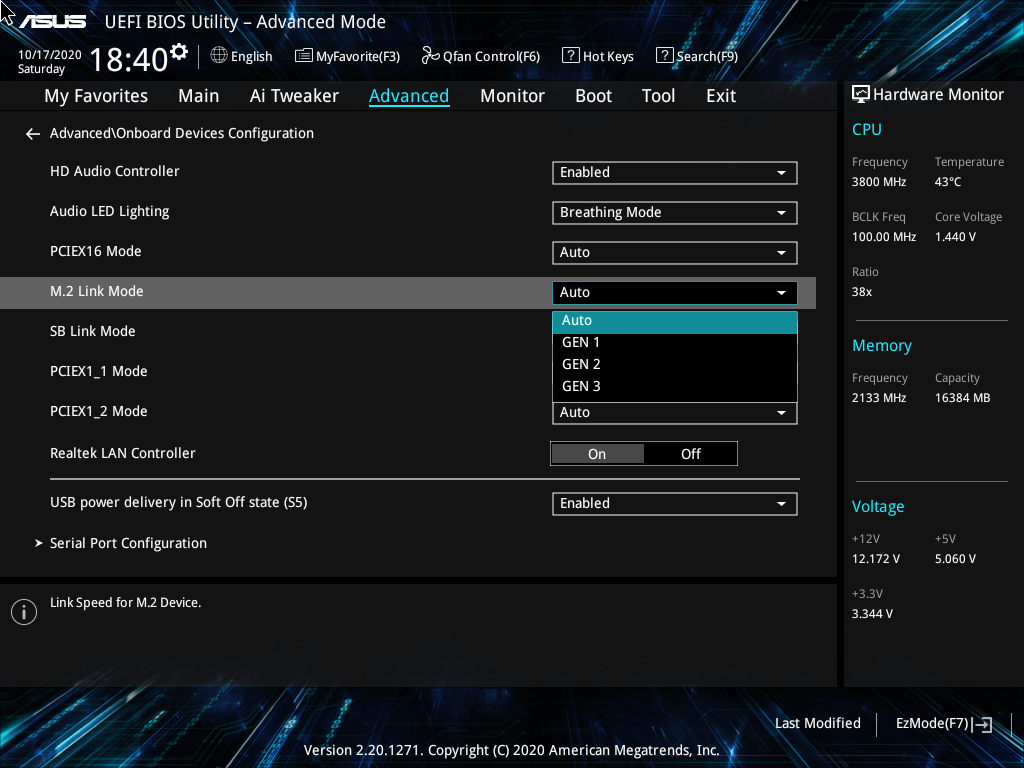Open the Tool tab
The height and width of the screenshot is (768, 1024).
pyautogui.click(x=658, y=96)
